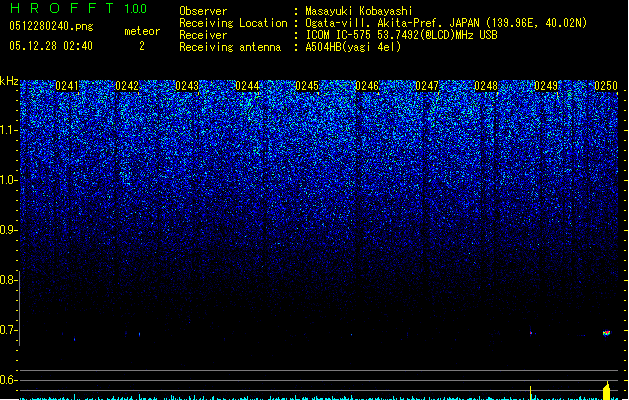Click the Receiver field label
Image resolution: width=629 pixels, height=400 pixels.
click(x=203, y=35)
